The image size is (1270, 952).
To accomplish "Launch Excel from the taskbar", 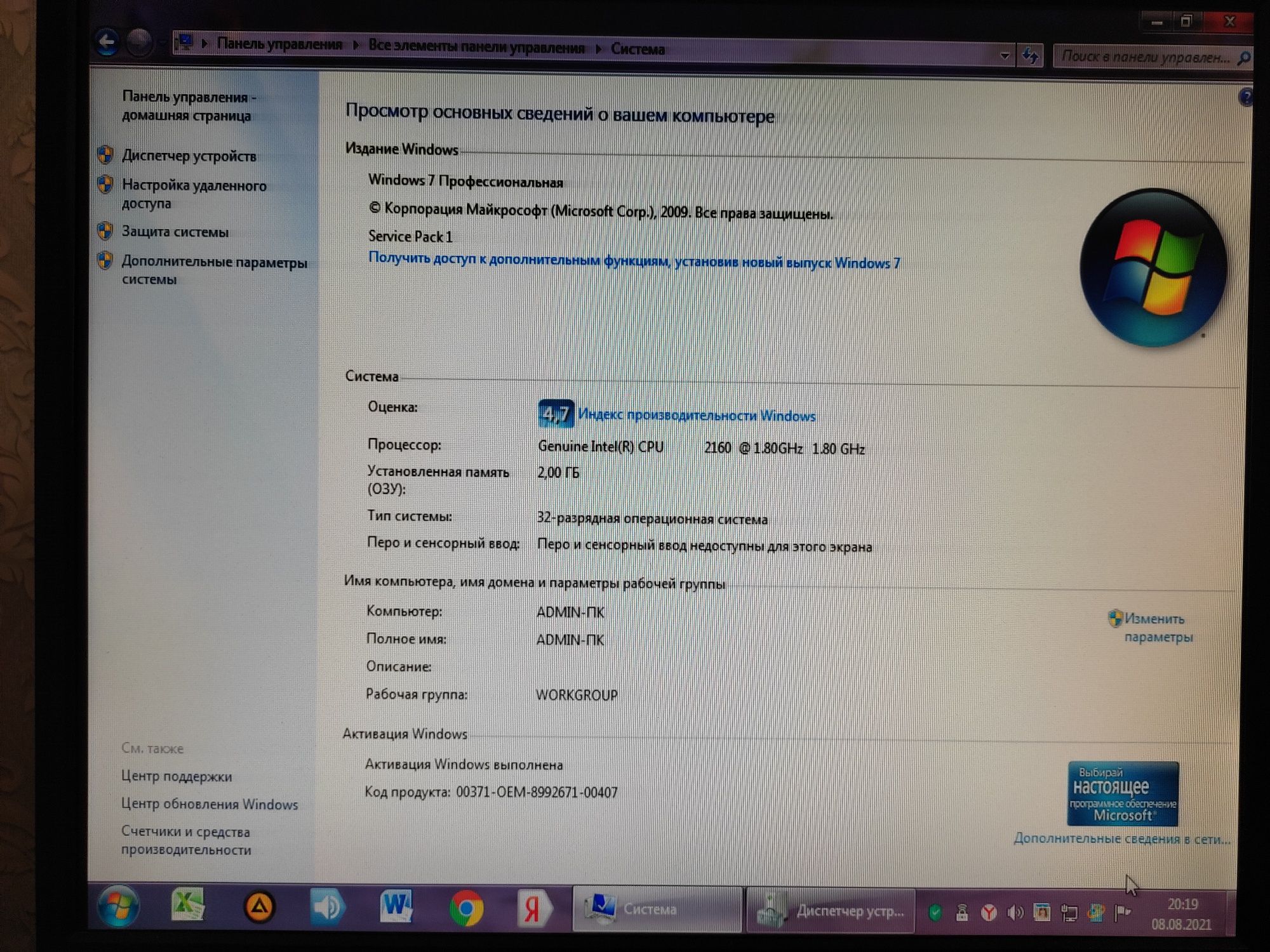I will (x=188, y=905).
